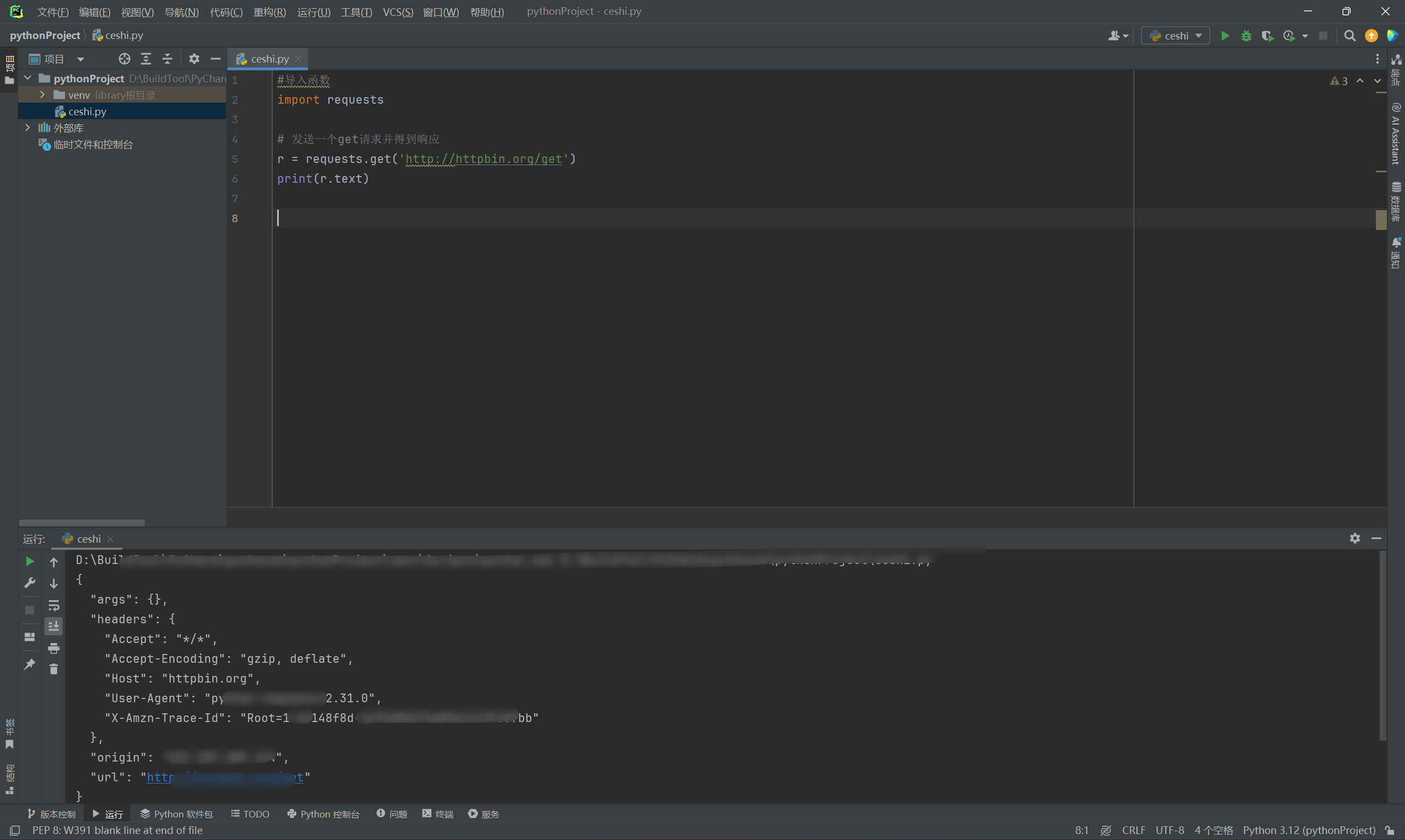This screenshot has width=1405, height=840.
Task: Open the run configuration wrench icon
Action: [30, 583]
